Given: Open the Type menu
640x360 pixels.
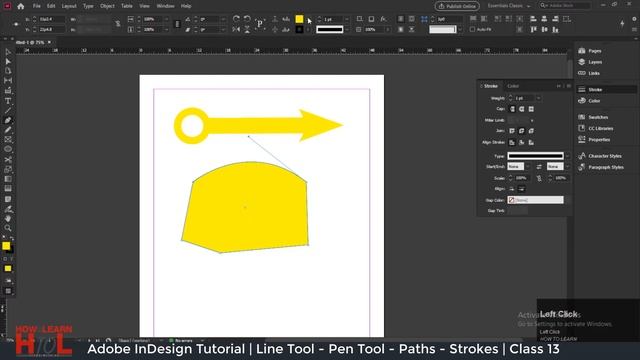Looking at the screenshot, I should pyautogui.click(x=88, y=6).
